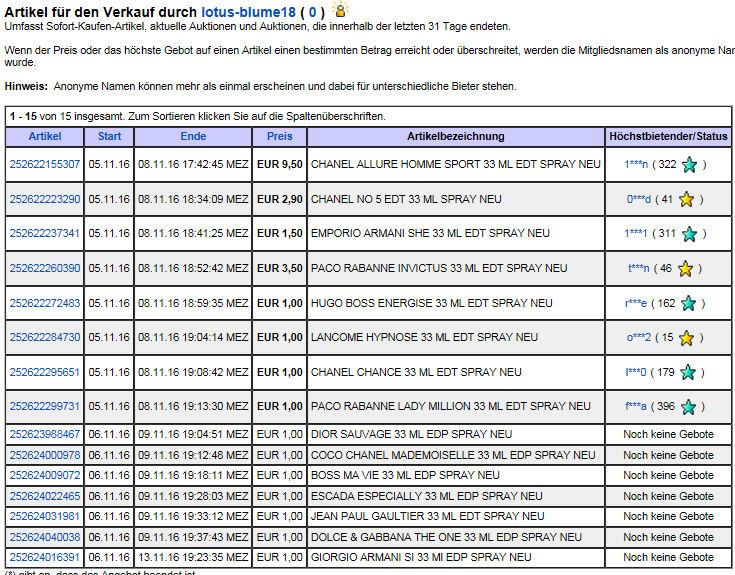The image size is (735, 575).
Task: Open bidder profile r***e
Action: [636, 303]
